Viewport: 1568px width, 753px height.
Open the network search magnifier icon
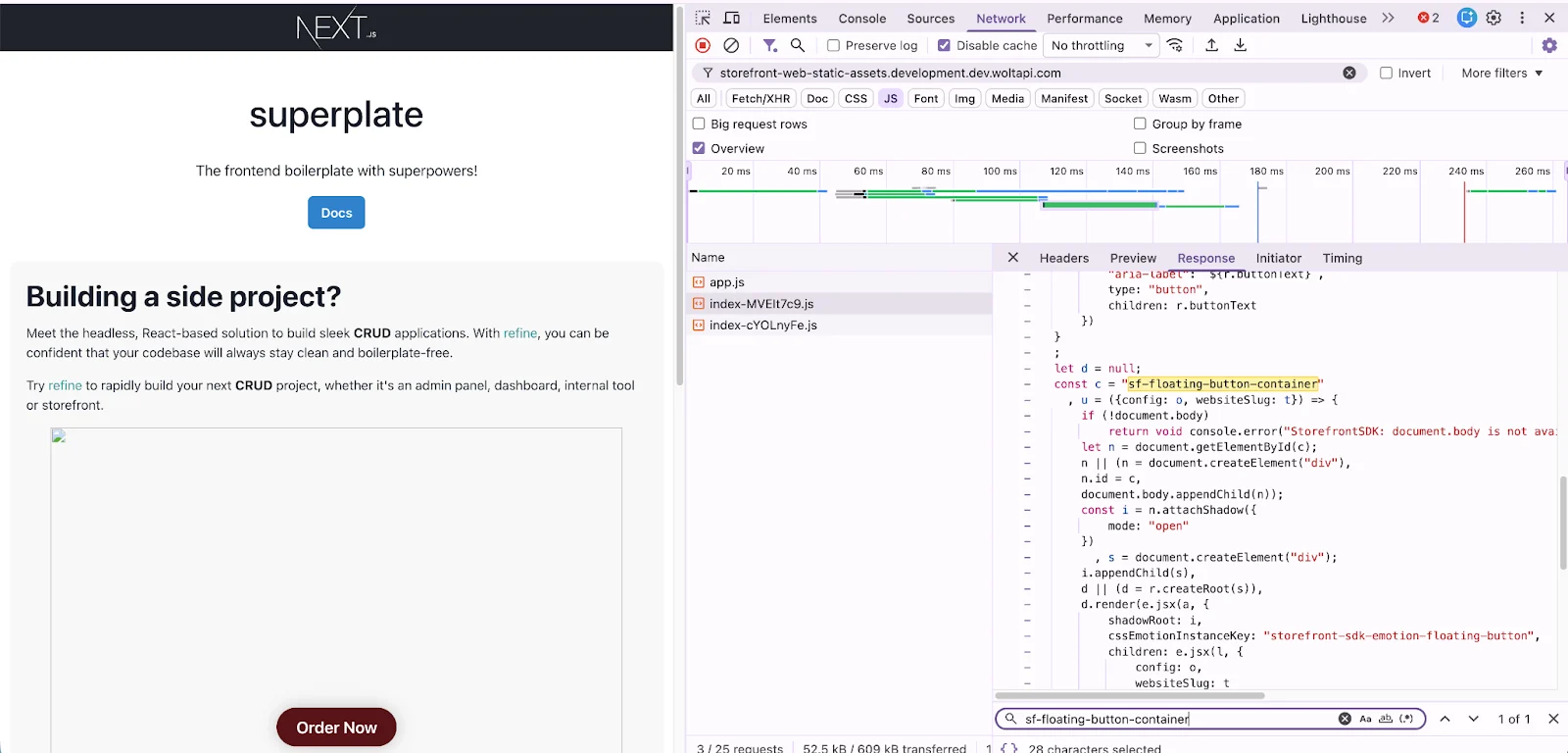coord(798,45)
